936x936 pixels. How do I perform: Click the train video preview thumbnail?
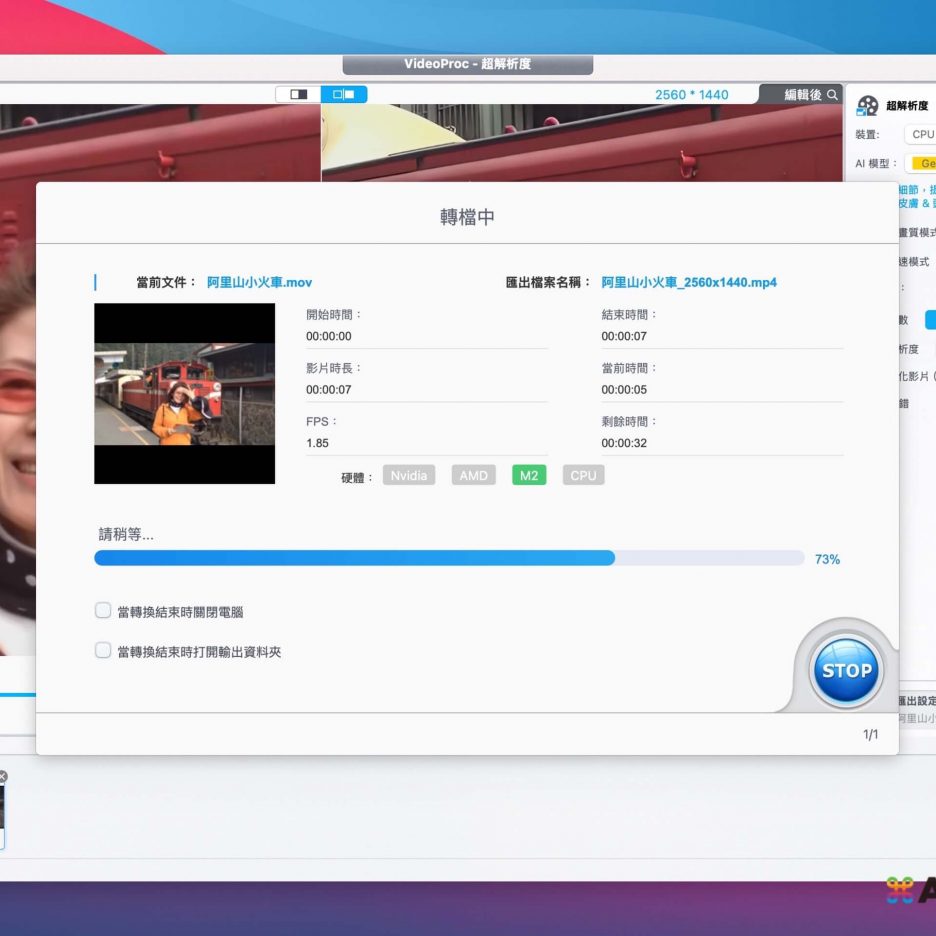tap(184, 394)
